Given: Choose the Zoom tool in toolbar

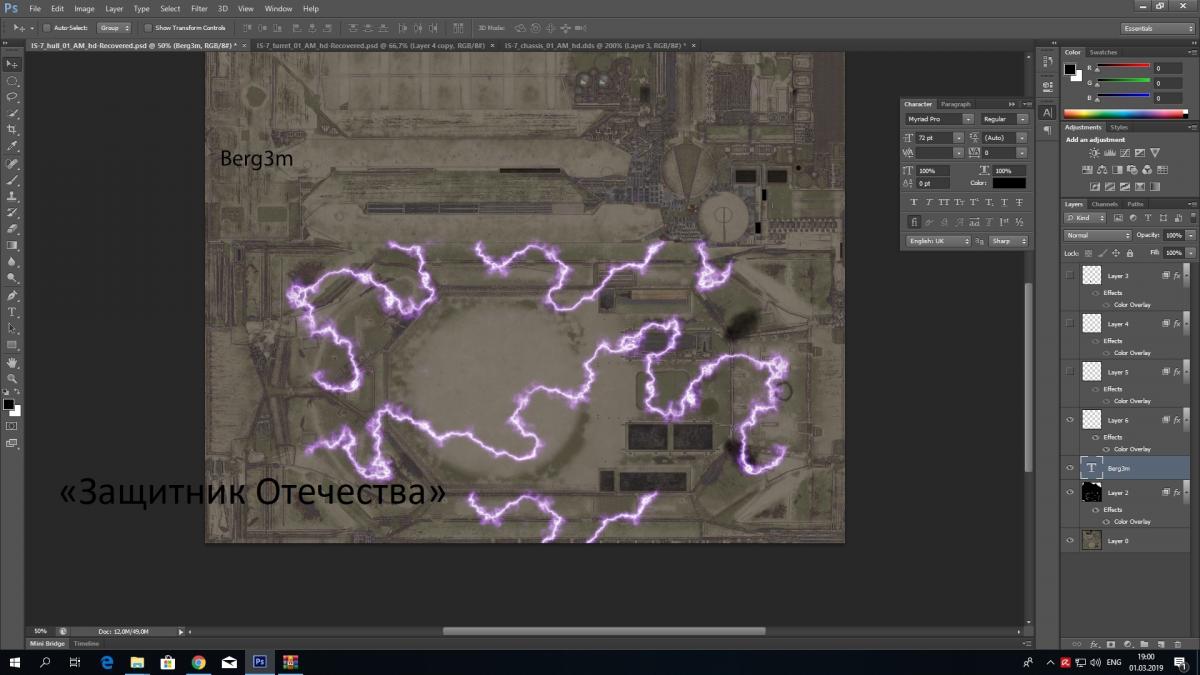Looking at the screenshot, I should point(13,378).
